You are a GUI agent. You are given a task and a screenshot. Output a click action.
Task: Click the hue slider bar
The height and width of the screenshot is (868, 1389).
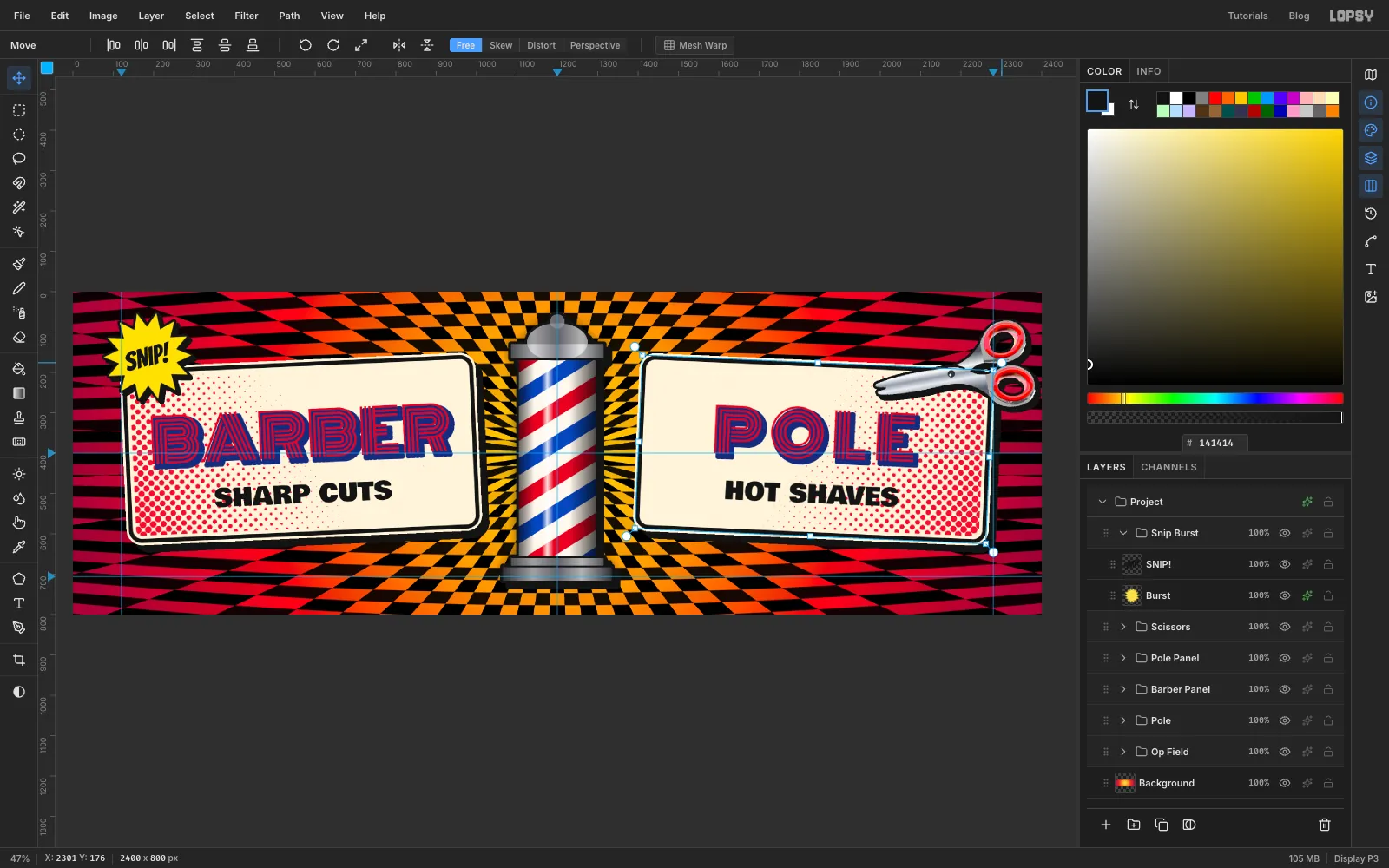(1215, 398)
